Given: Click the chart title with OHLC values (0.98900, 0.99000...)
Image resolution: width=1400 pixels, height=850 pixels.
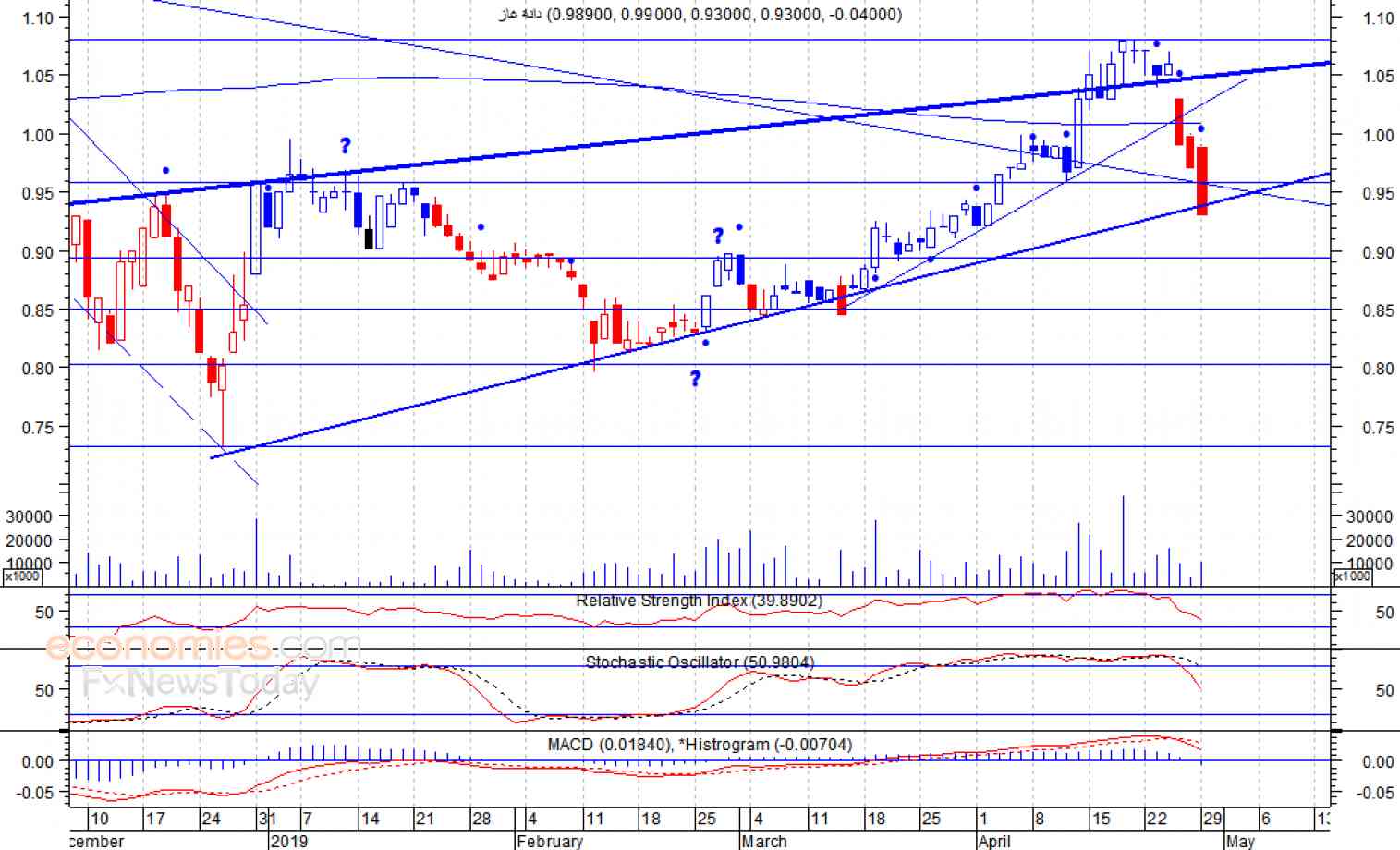Looking at the screenshot, I should click(x=700, y=14).
